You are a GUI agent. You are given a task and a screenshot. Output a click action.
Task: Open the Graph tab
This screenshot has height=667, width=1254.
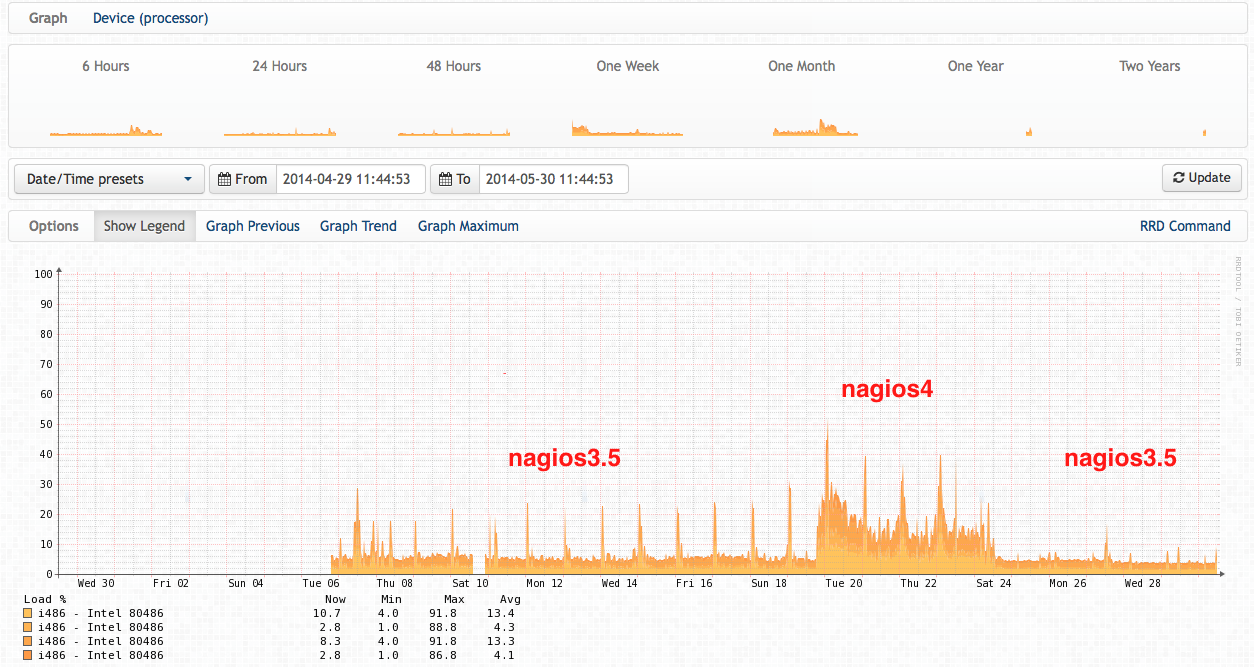tap(48, 18)
